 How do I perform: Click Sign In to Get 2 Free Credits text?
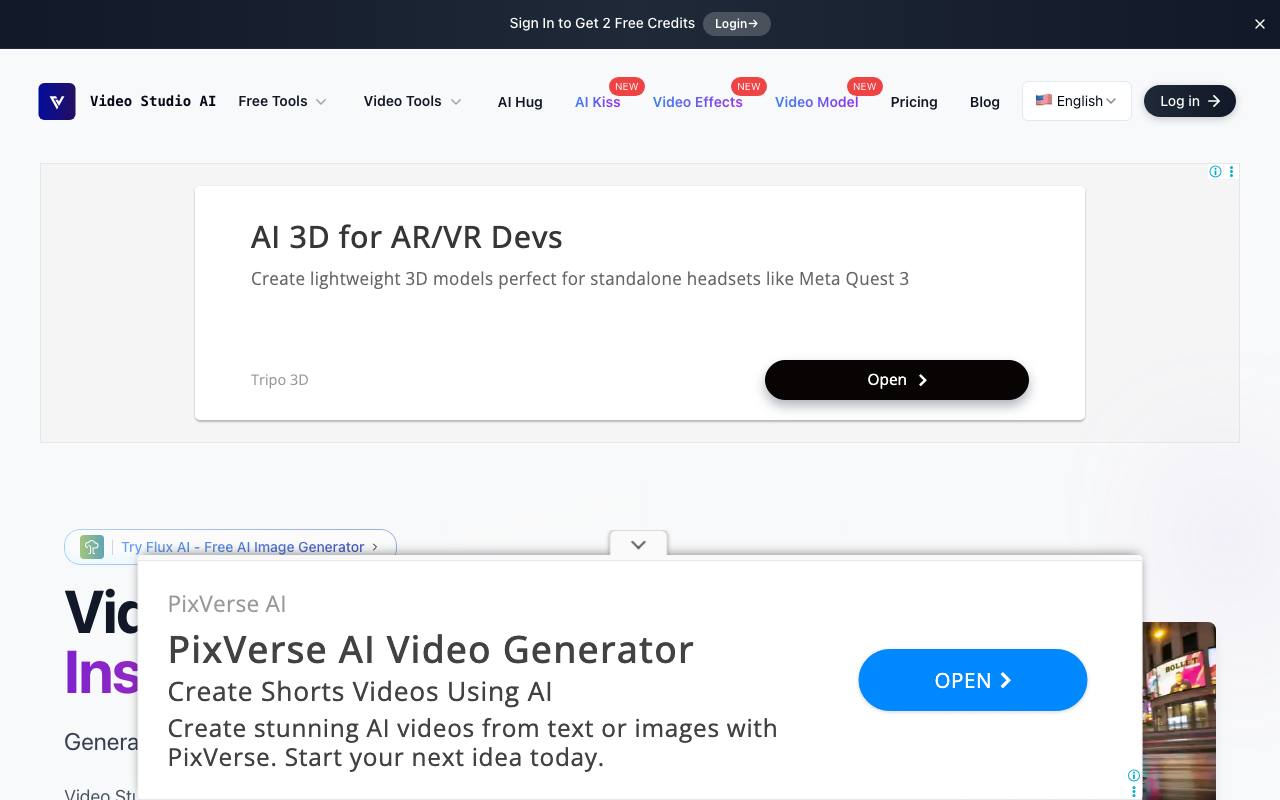602,23
